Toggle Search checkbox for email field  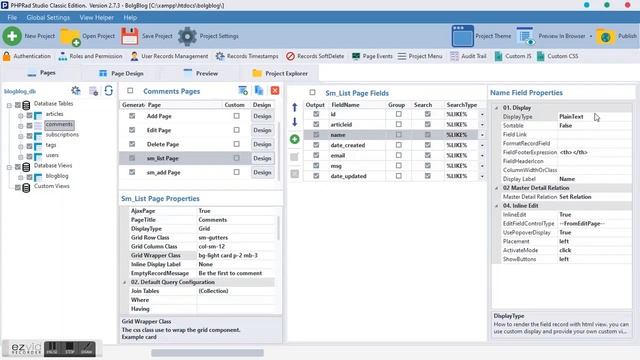tap(427, 155)
